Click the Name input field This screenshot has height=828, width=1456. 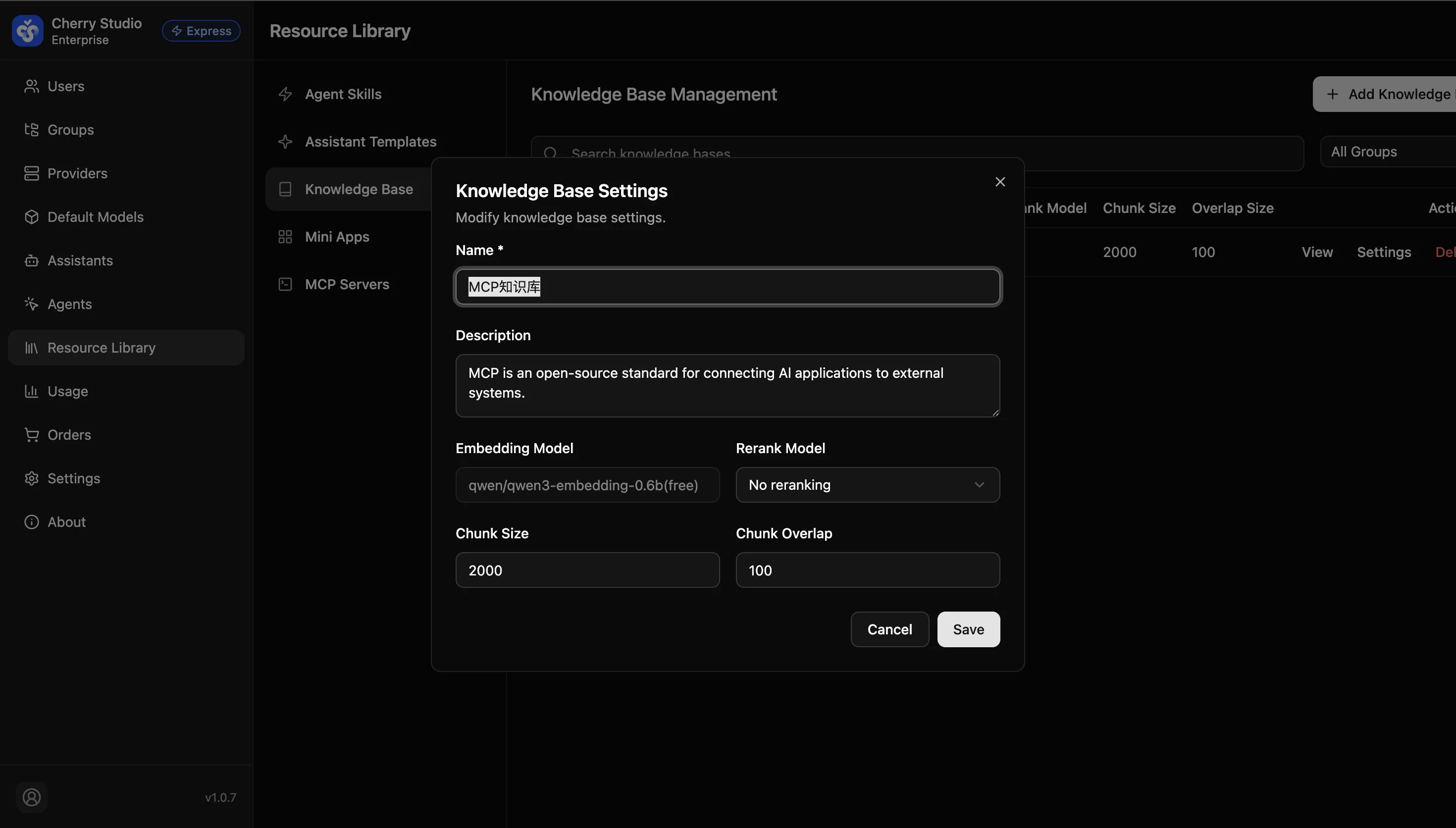click(x=727, y=287)
